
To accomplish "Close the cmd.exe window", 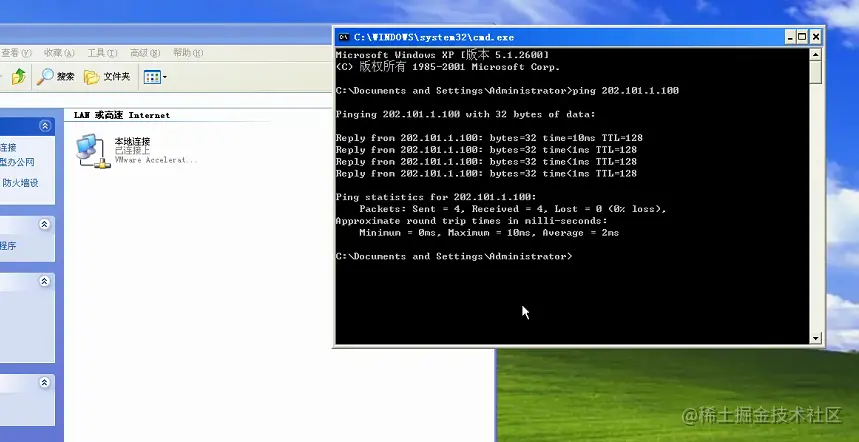I will pyautogui.click(x=816, y=37).
